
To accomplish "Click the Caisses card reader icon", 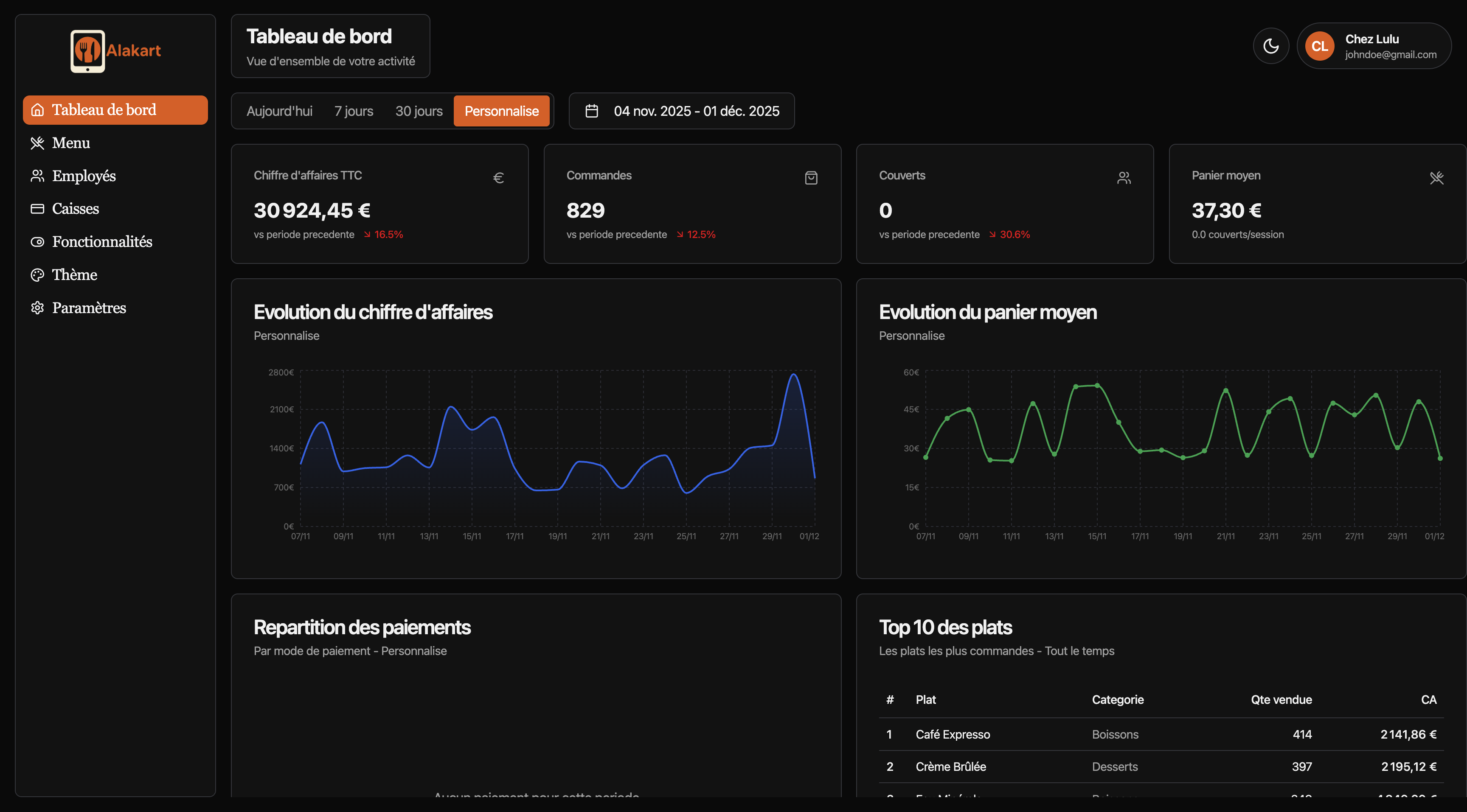I will coord(38,208).
